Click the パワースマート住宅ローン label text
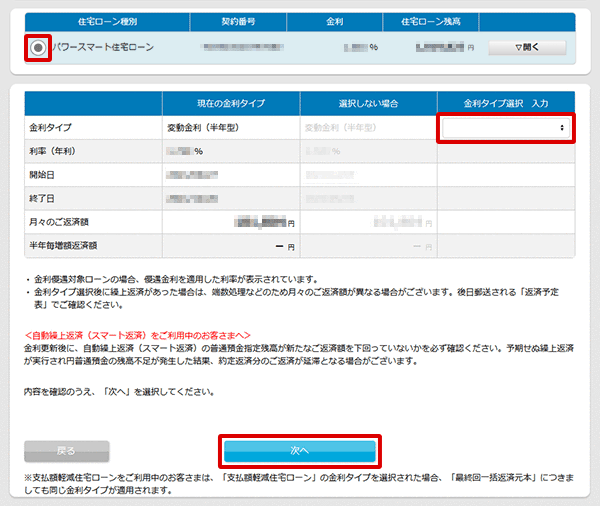Screen dimensions: 600x506 [x=104, y=47]
